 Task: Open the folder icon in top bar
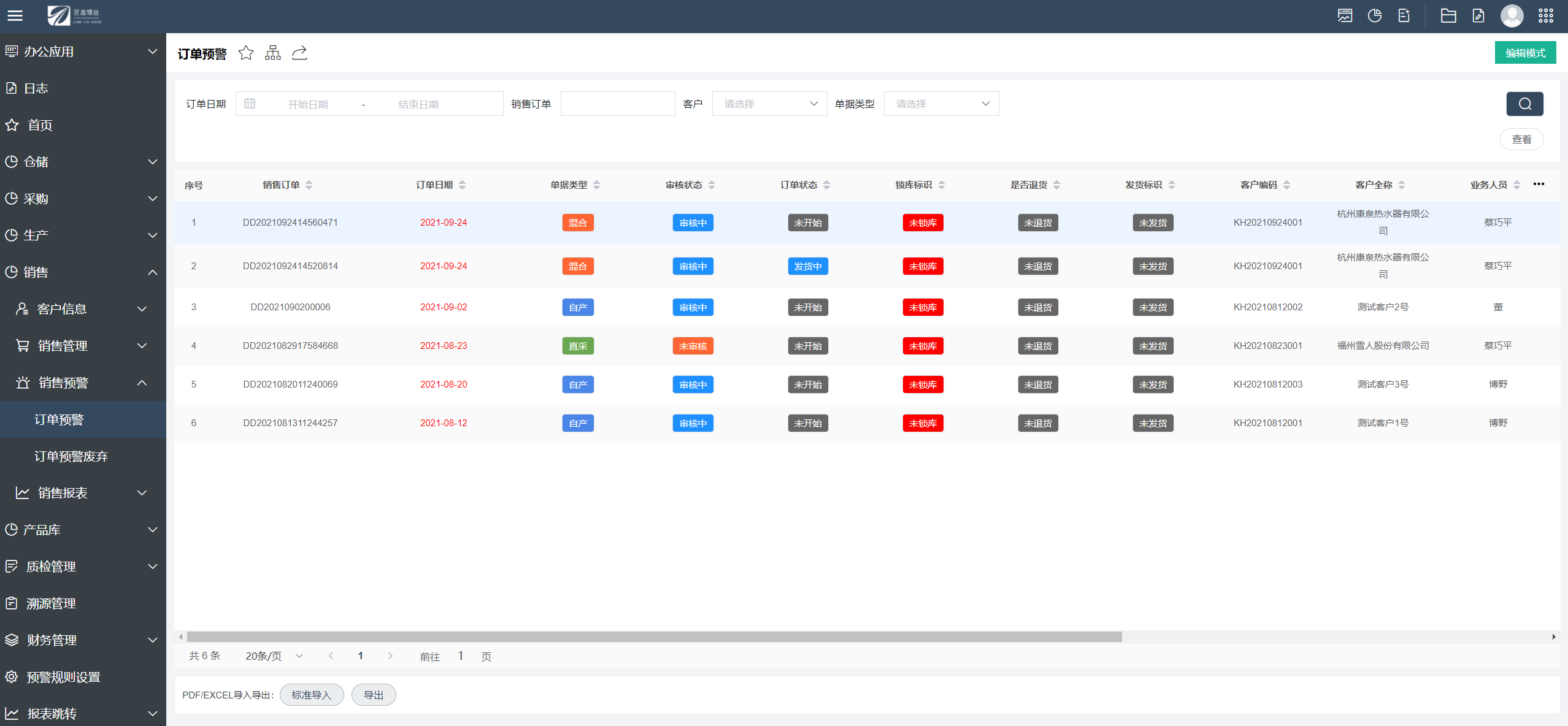pyautogui.click(x=1448, y=16)
